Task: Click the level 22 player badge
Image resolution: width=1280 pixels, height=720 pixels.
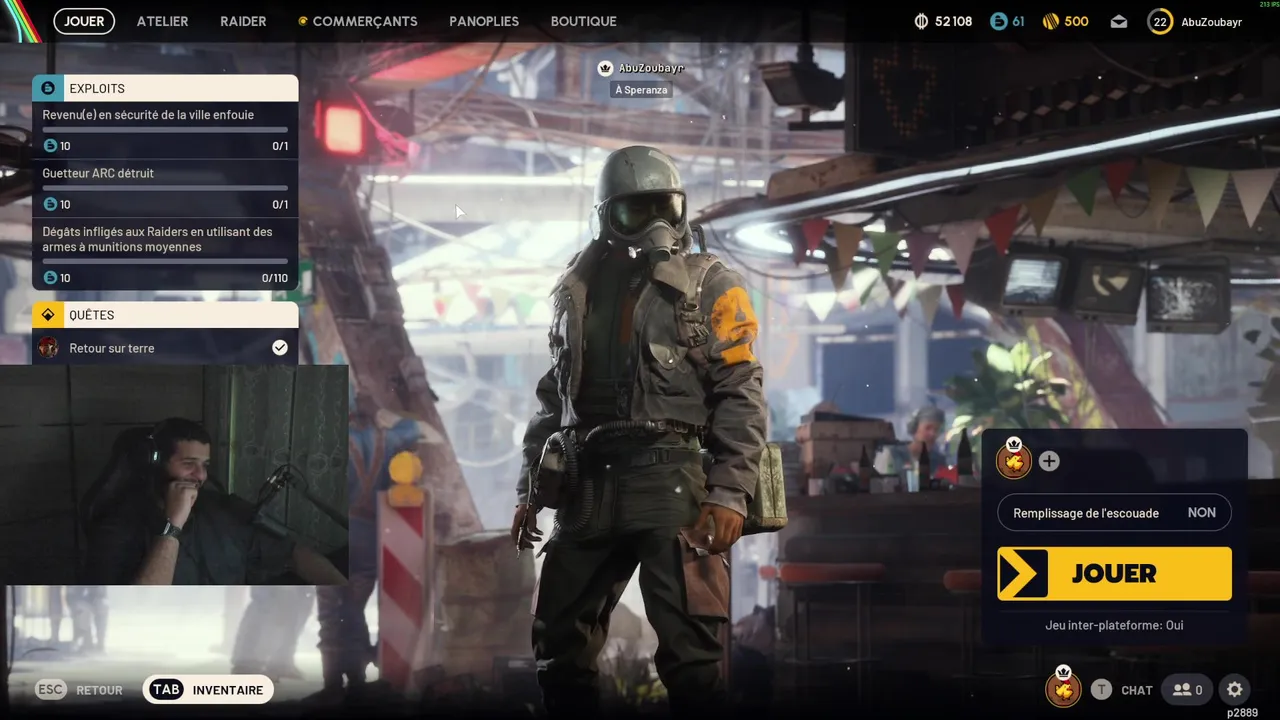Action: [1160, 21]
